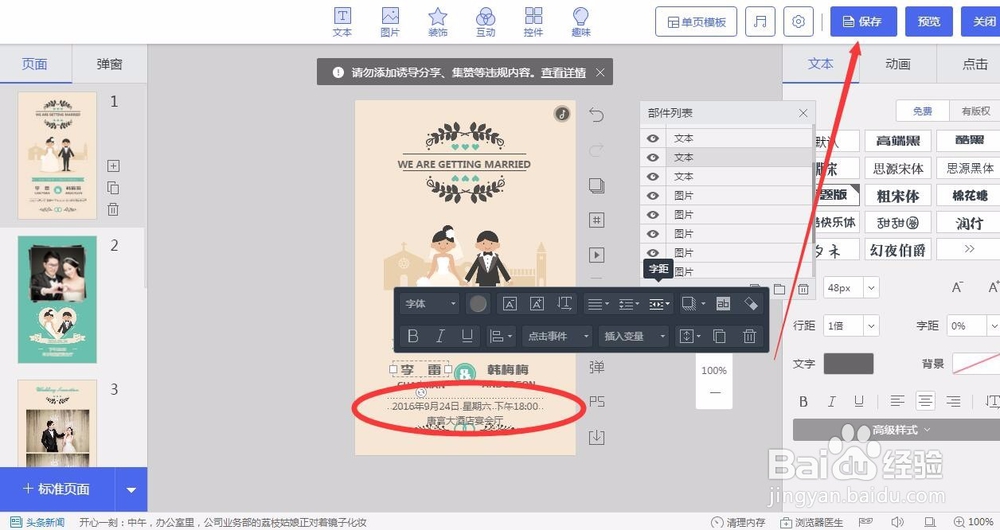The width and height of the screenshot is (1000, 530).
Task: Open the 文字 color swatch
Action: 848,364
